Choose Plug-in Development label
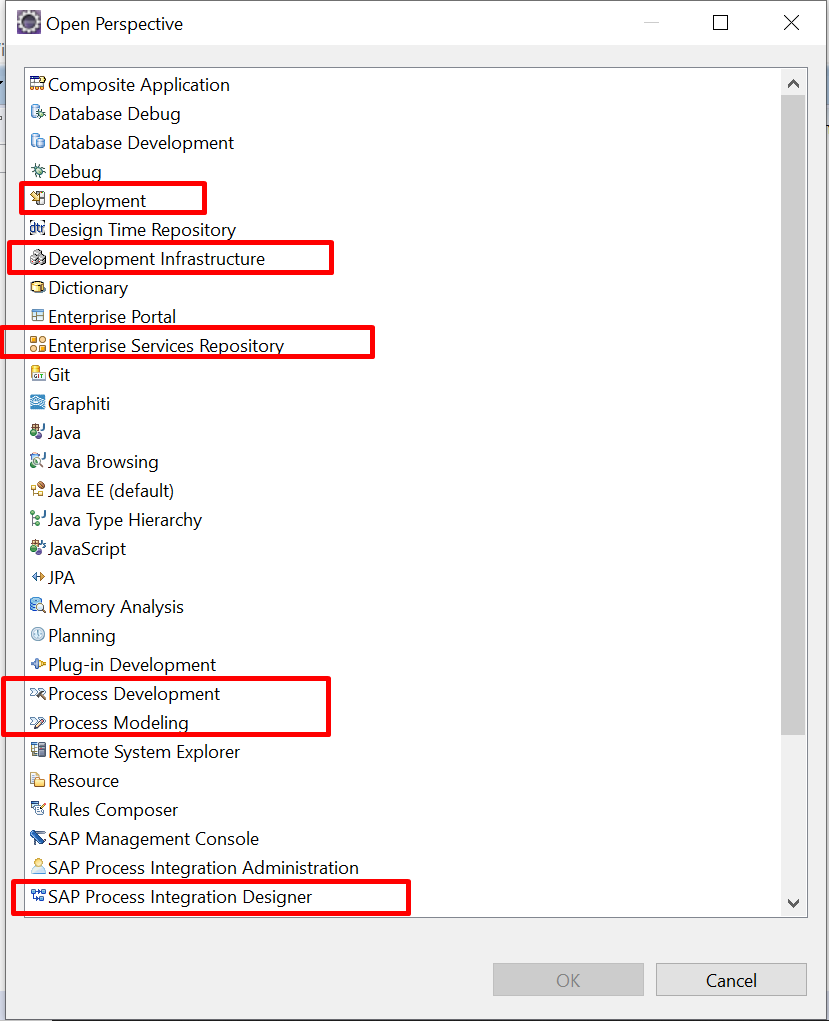 (x=132, y=665)
